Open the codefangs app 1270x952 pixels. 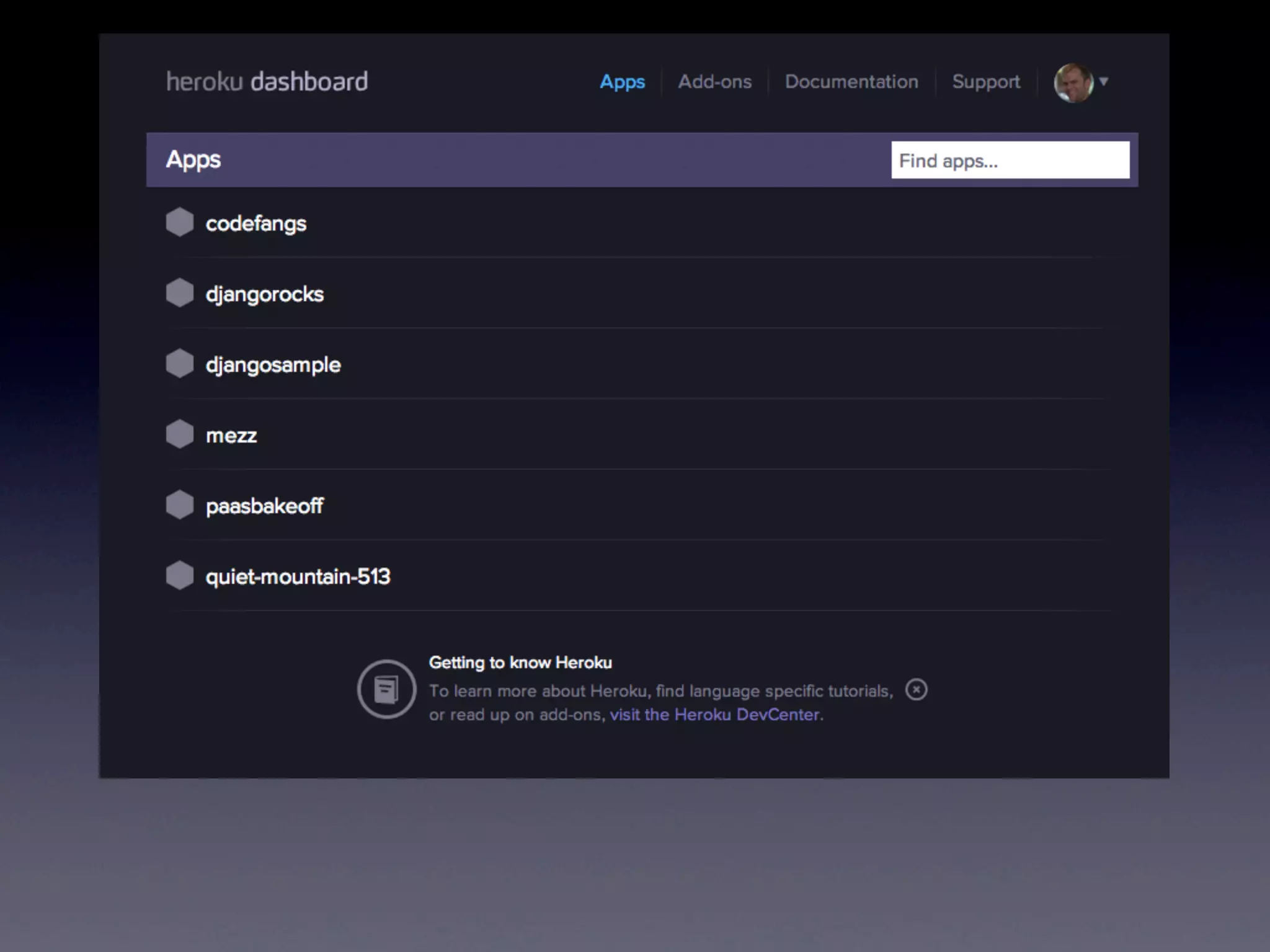click(x=256, y=223)
